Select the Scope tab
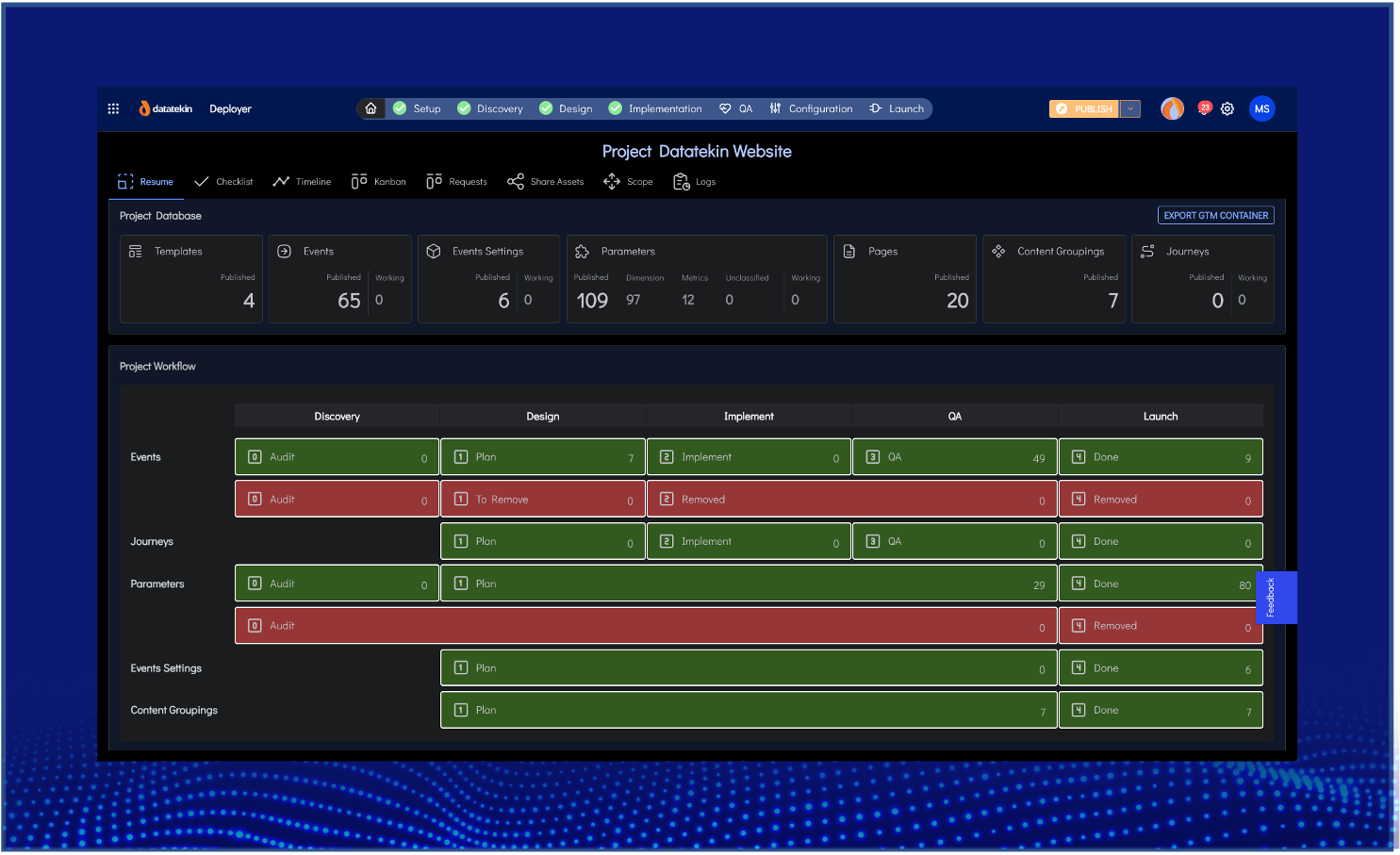 [628, 181]
